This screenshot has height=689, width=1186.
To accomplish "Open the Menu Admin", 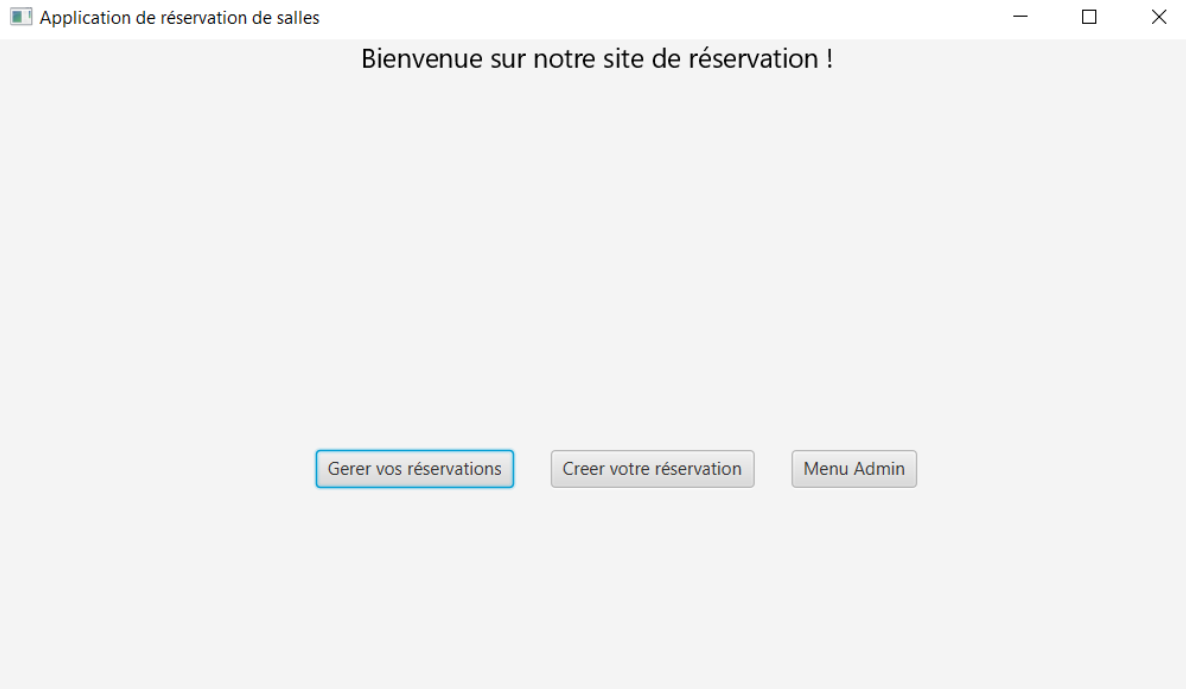I will [853, 469].
